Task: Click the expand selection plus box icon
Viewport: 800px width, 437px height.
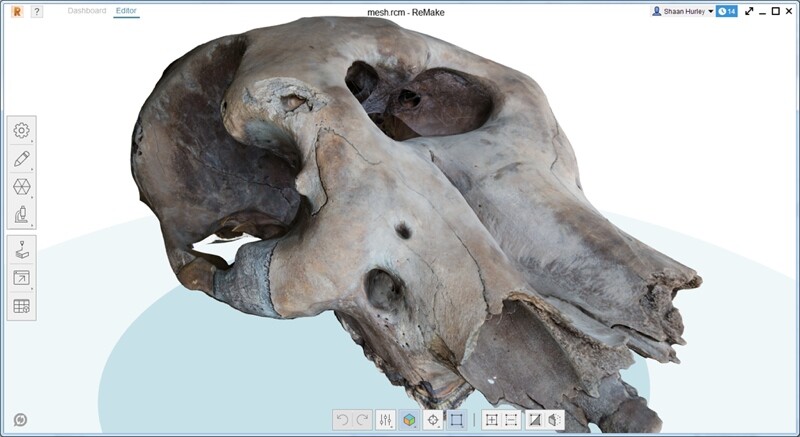Action: (491, 421)
